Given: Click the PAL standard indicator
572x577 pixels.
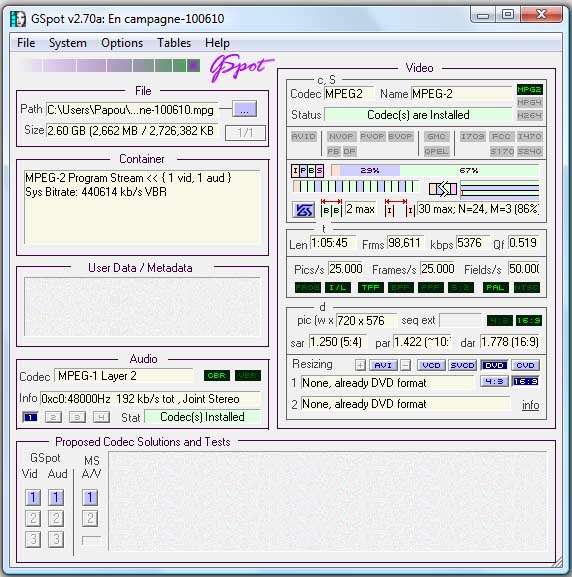Looking at the screenshot, I should 495,287.
